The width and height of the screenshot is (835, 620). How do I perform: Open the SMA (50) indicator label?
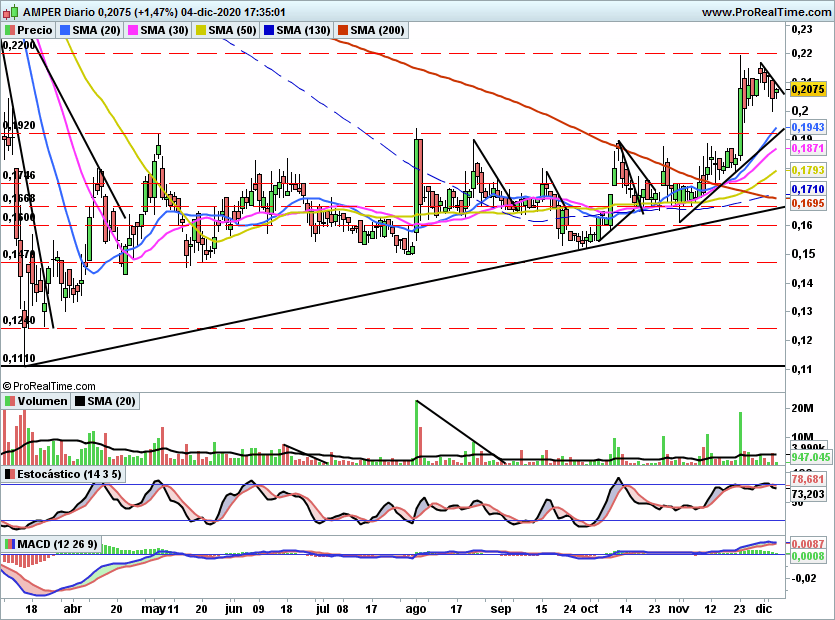(x=232, y=30)
